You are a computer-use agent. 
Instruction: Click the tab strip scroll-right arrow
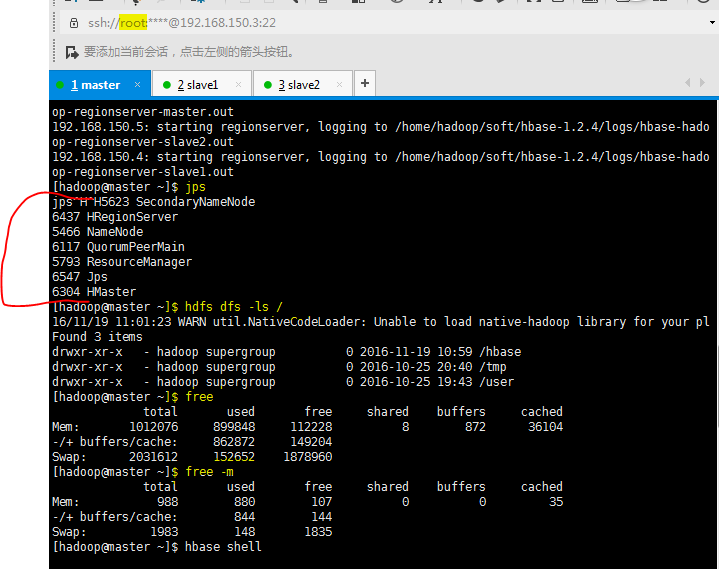click(x=702, y=83)
